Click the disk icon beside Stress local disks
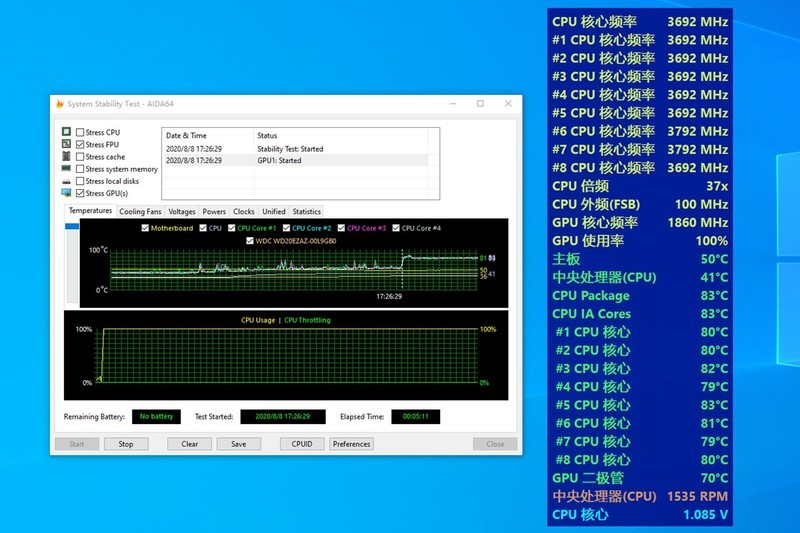 tap(66, 181)
